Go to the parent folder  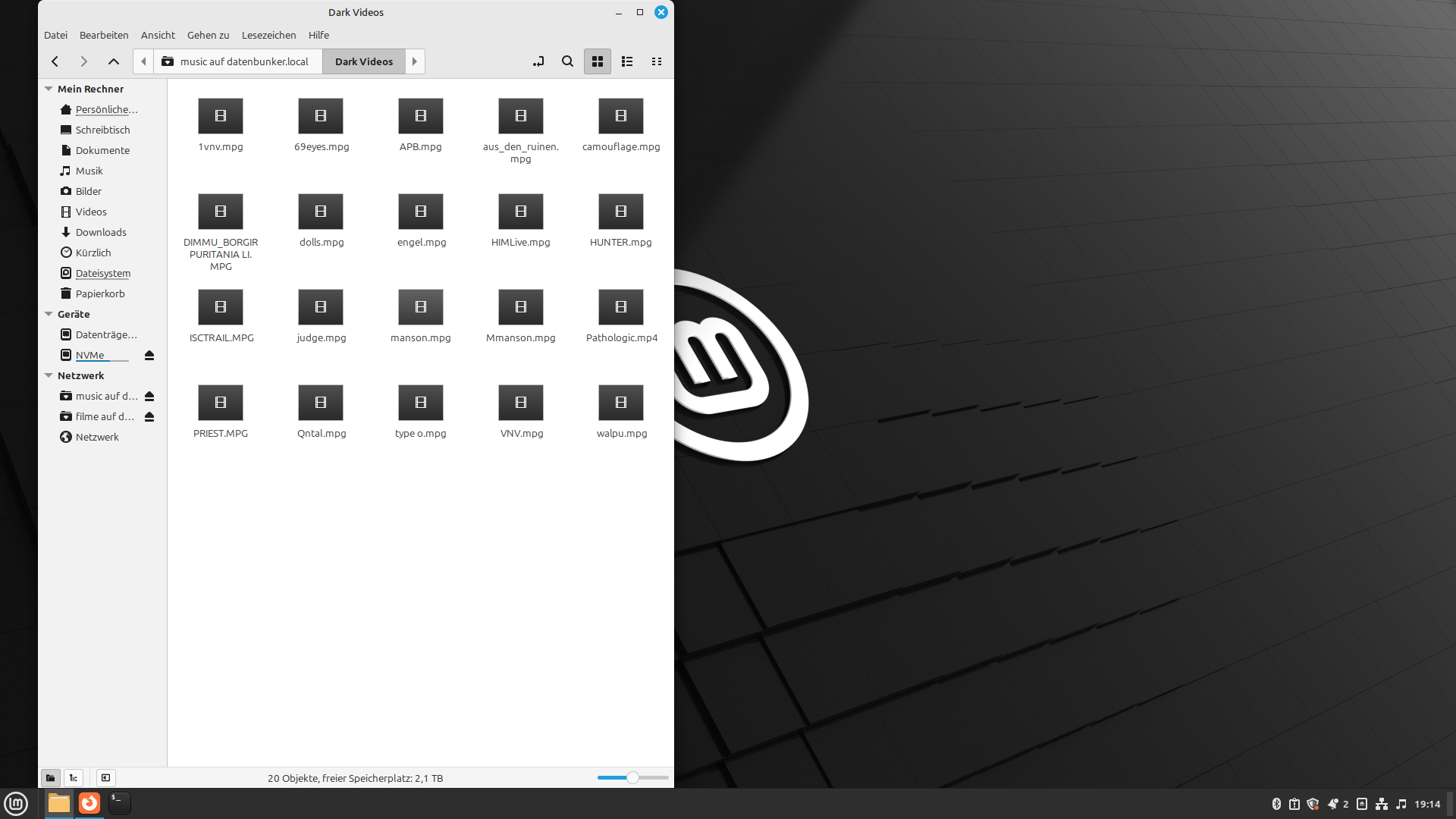114,61
